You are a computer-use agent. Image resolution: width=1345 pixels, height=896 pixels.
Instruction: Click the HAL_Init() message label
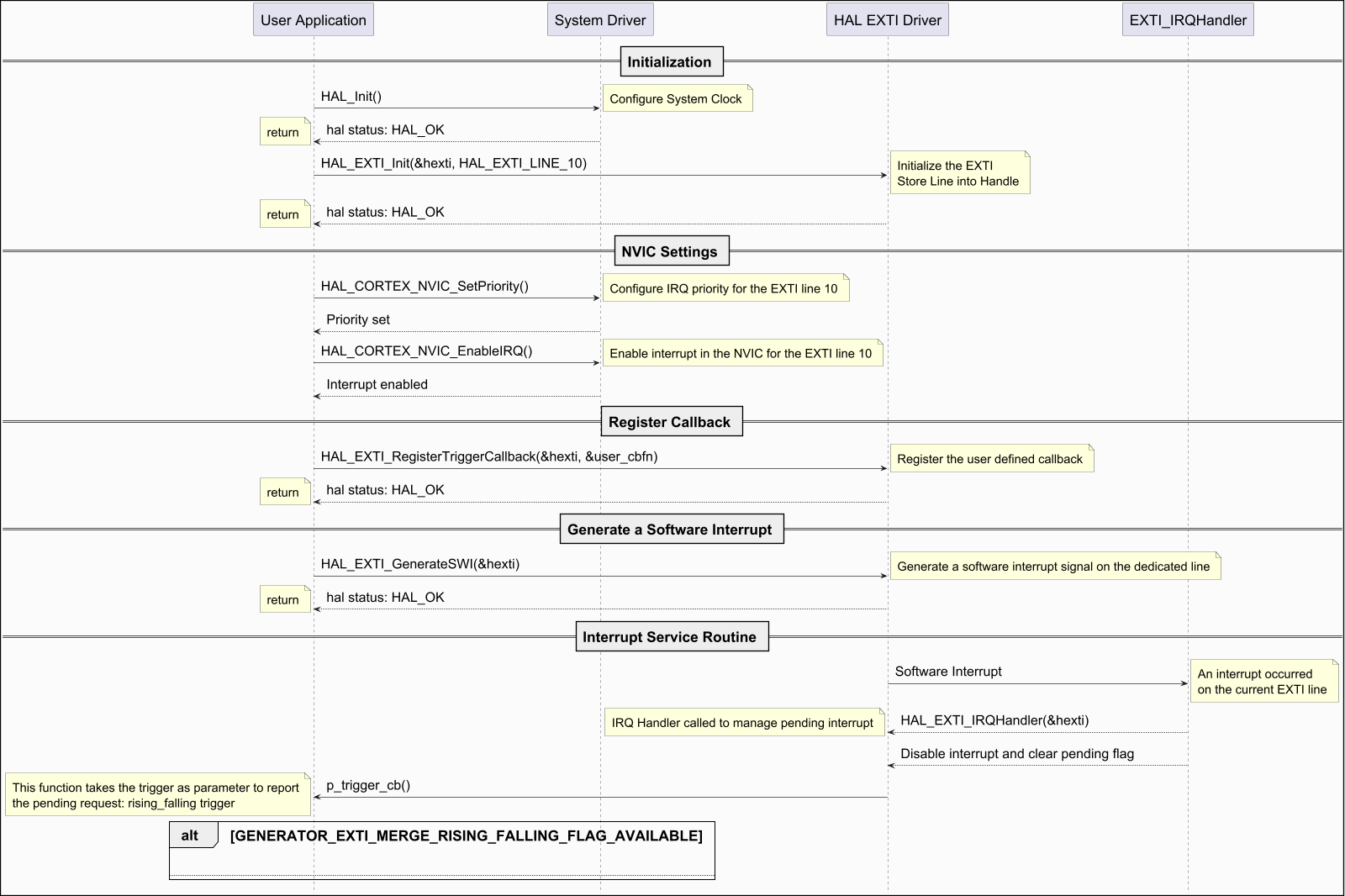[x=351, y=96]
